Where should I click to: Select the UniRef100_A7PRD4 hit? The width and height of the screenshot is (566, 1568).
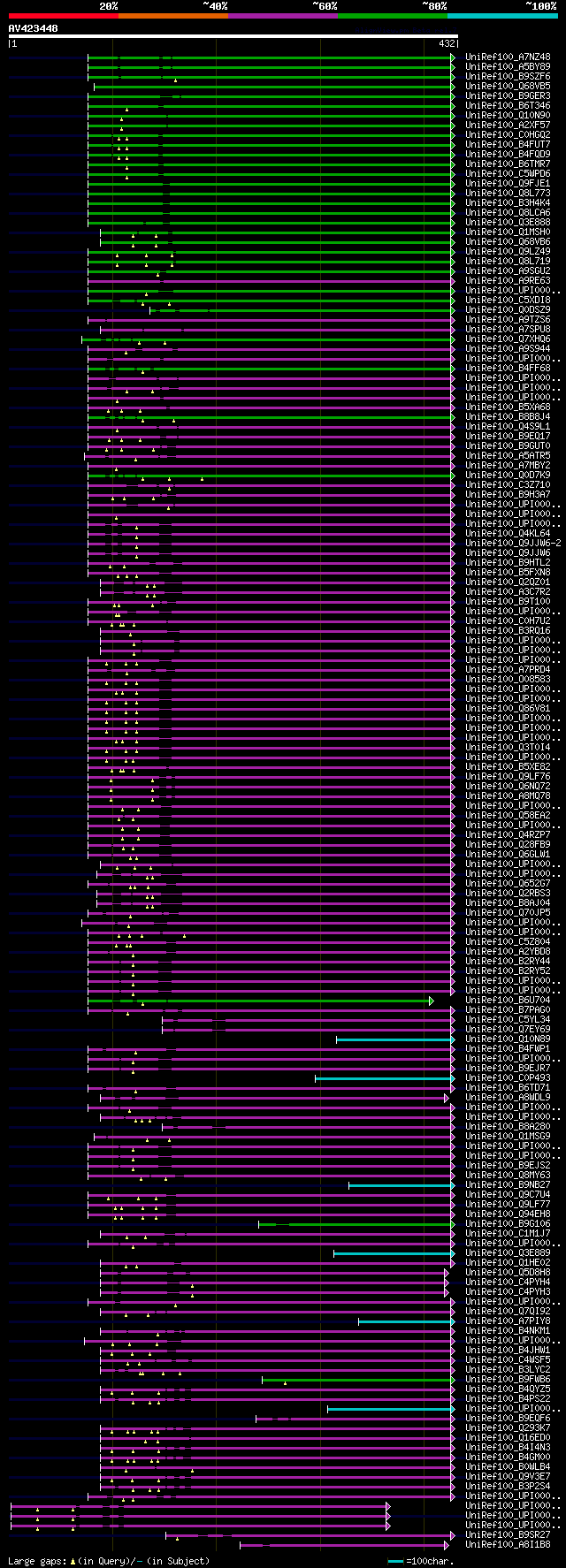click(x=508, y=670)
